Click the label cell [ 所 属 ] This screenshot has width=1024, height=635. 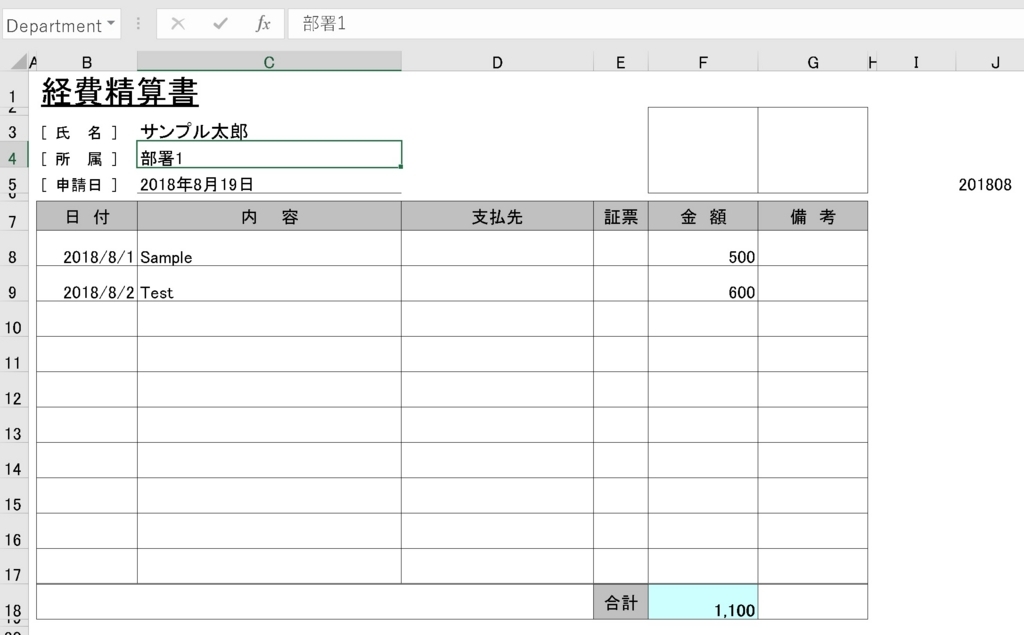coord(79,159)
